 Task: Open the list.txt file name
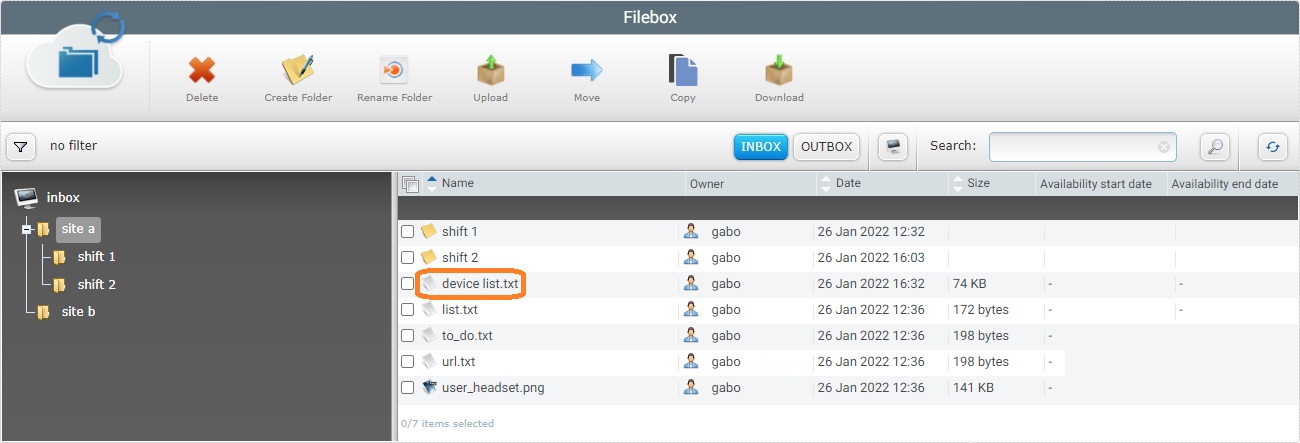(460, 310)
